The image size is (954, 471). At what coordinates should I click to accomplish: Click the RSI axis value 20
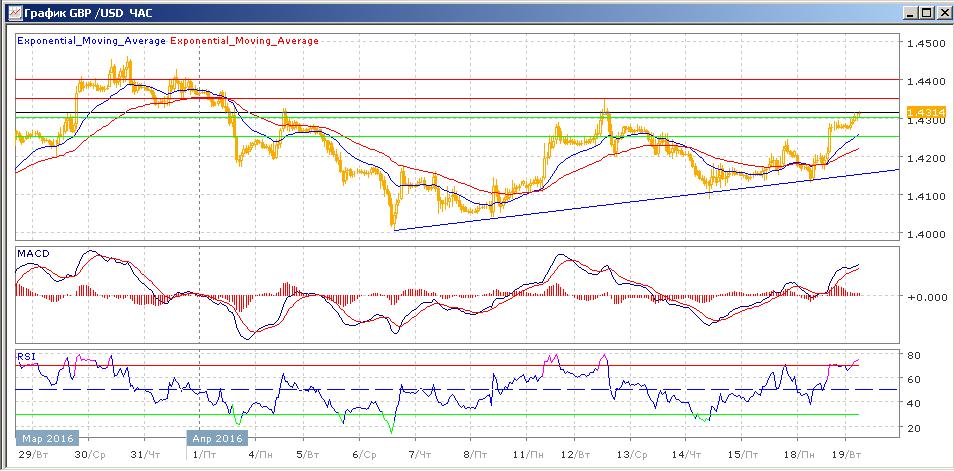[914, 428]
